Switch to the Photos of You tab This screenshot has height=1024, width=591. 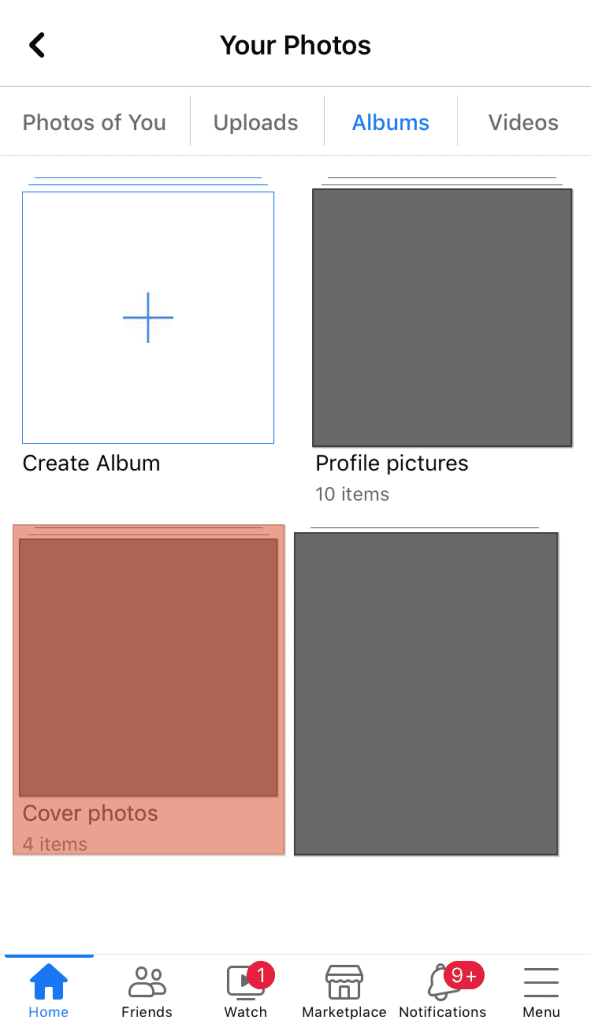point(94,122)
